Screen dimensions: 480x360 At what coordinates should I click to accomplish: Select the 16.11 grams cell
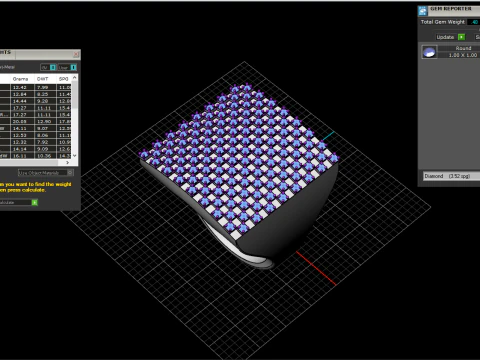point(22,156)
